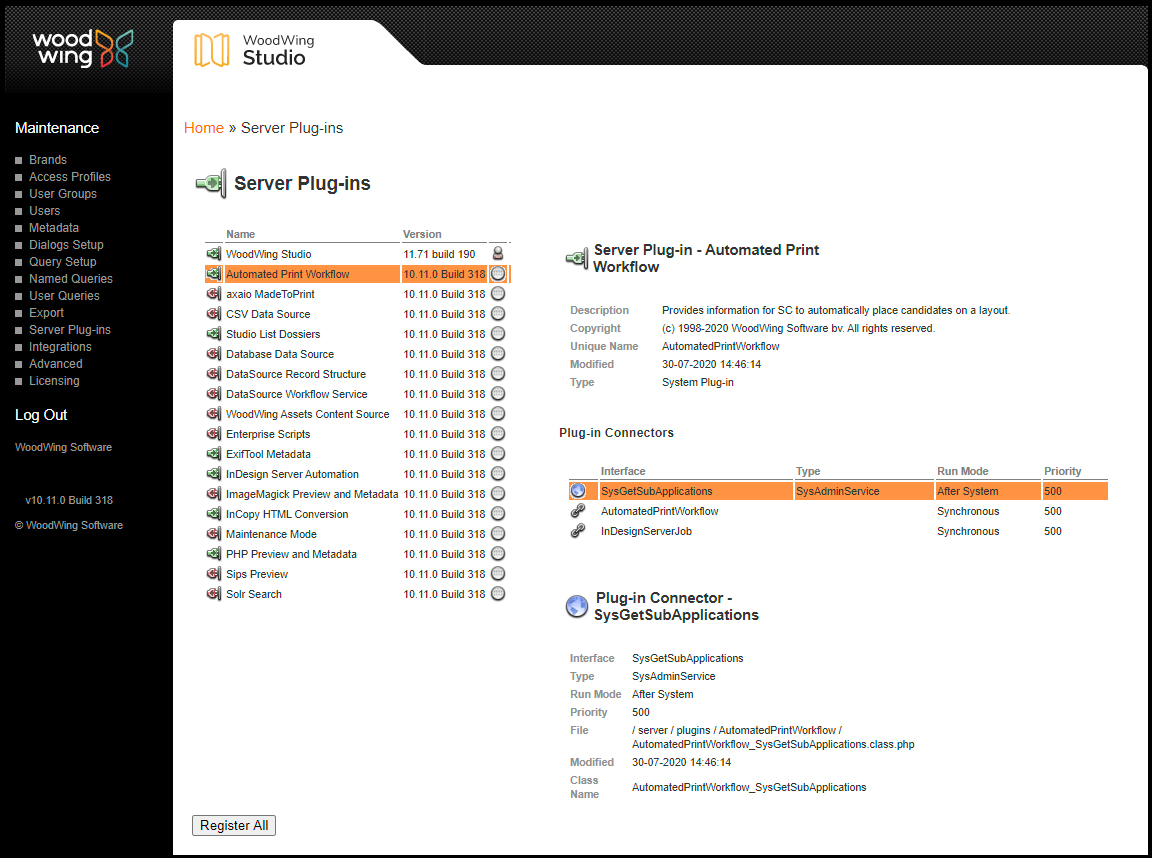This screenshot has height=858, width=1152.
Task: Open Advanced in the Maintenance sidebar
Action: click(x=56, y=364)
